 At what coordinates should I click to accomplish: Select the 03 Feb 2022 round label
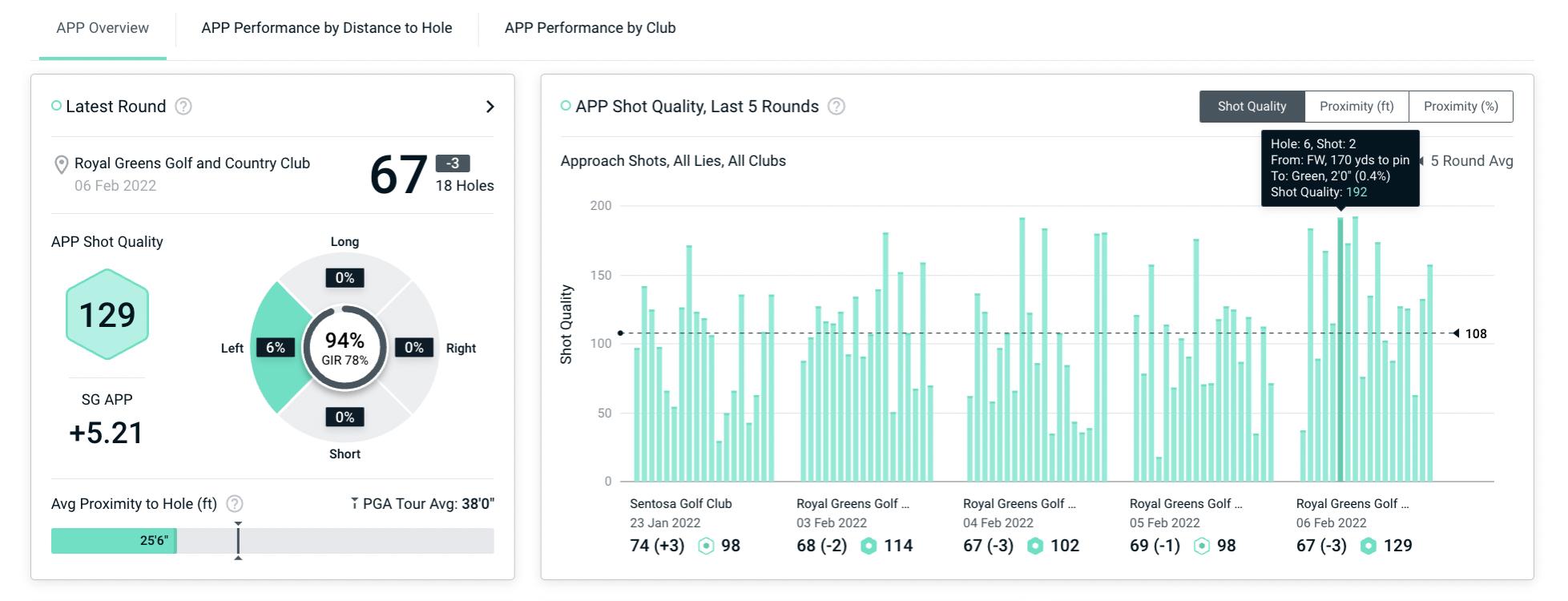coord(832,523)
